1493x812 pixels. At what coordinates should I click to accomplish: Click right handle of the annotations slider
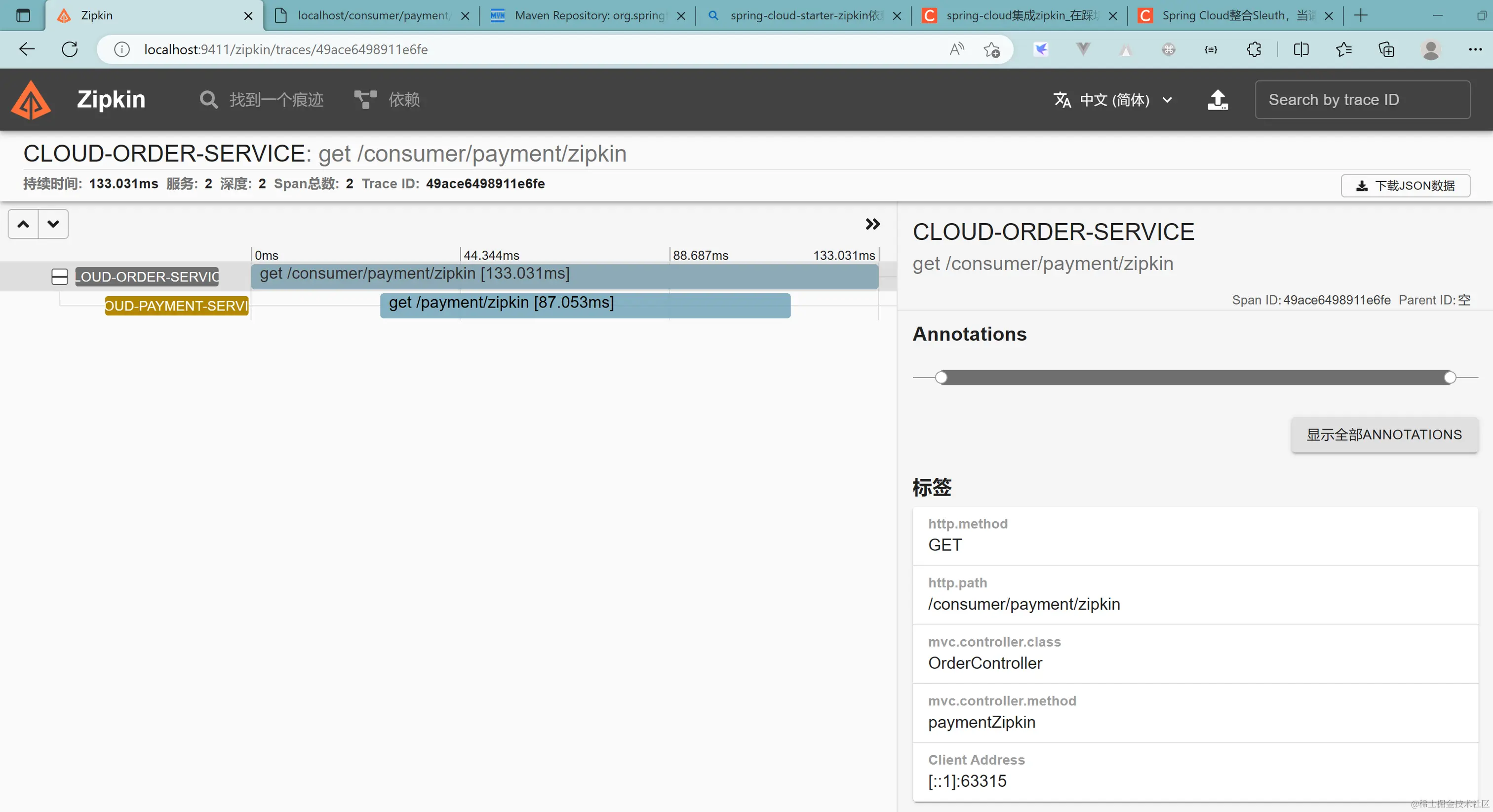[1450, 378]
